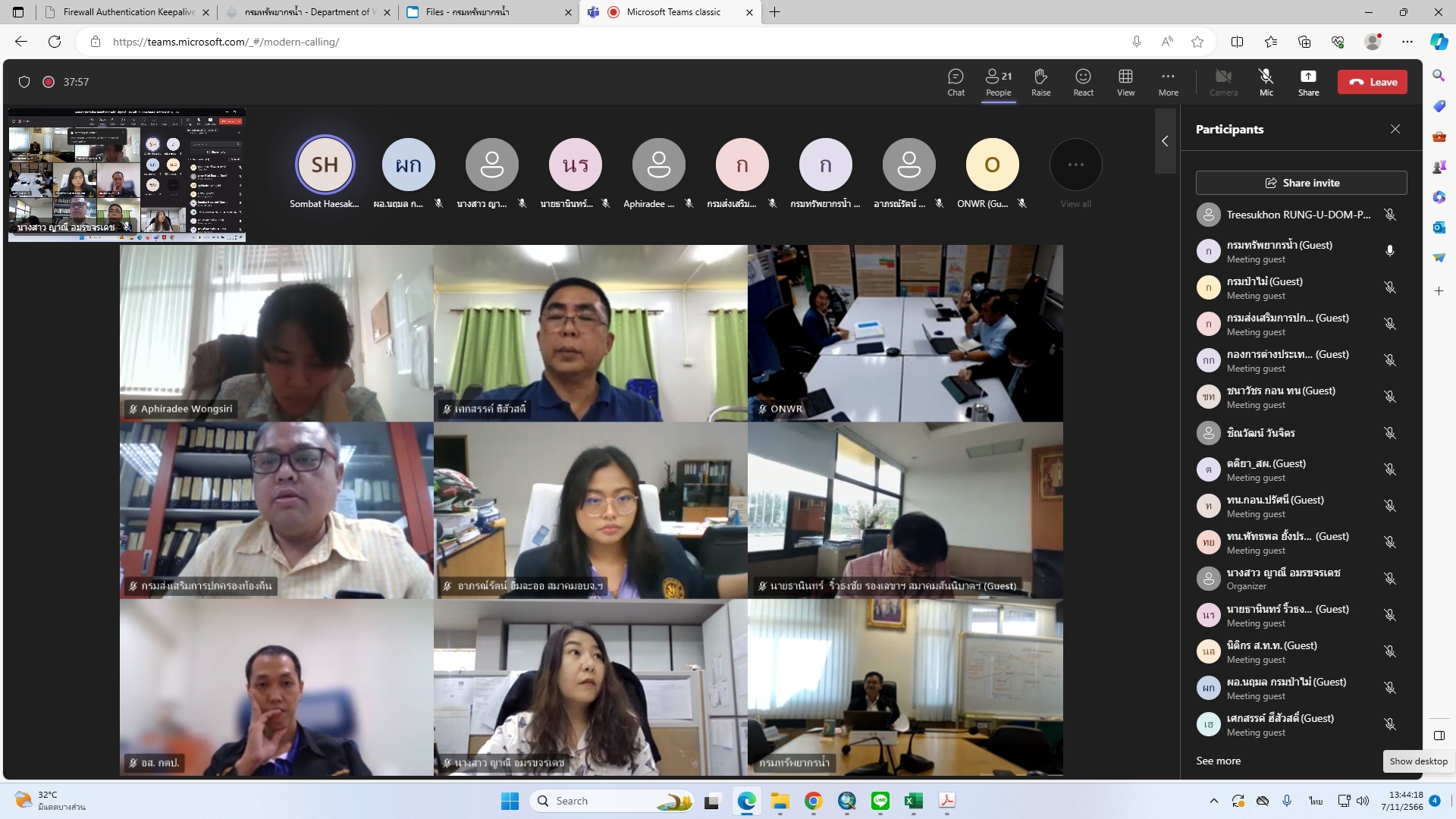
Task: Leave the meeting
Action: pos(1372,82)
